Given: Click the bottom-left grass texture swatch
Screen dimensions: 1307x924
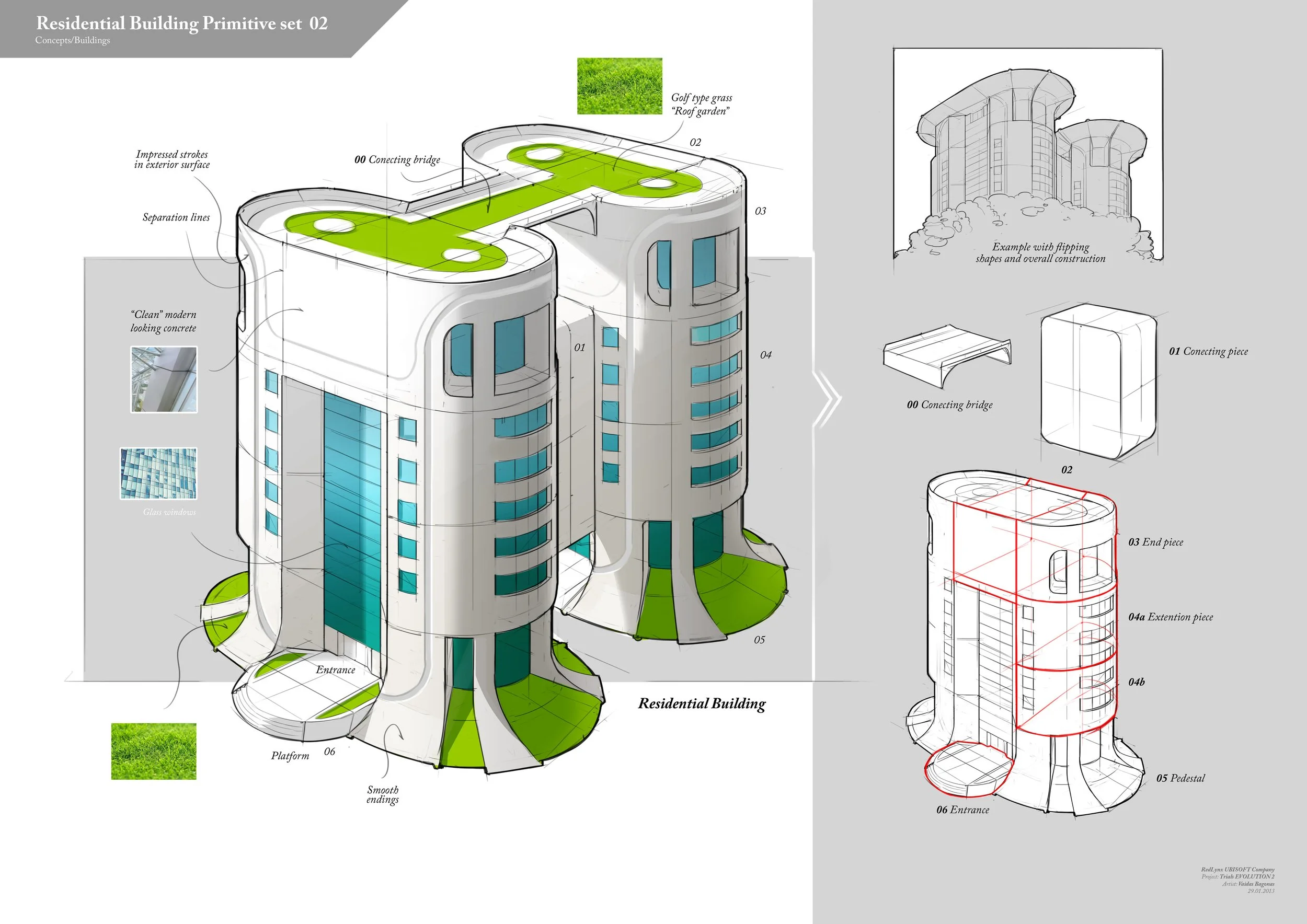Looking at the screenshot, I should pos(154,751).
